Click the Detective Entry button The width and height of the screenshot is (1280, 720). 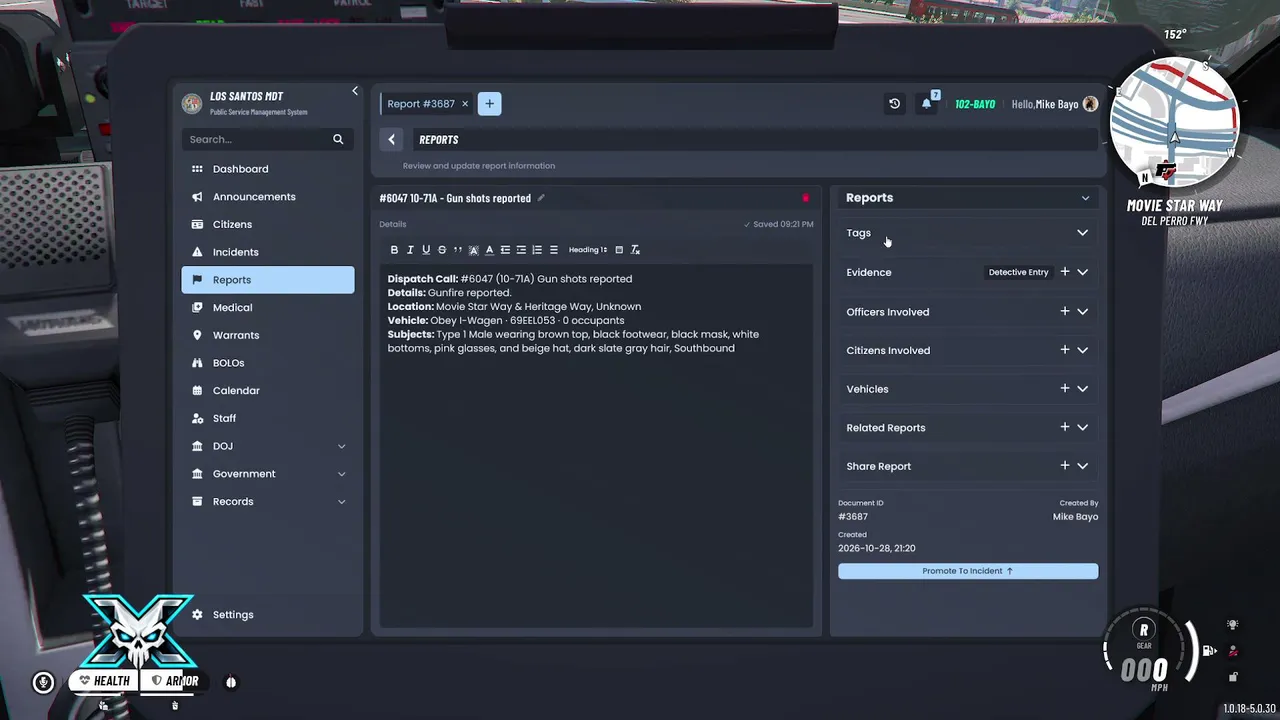click(x=1018, y=272)
